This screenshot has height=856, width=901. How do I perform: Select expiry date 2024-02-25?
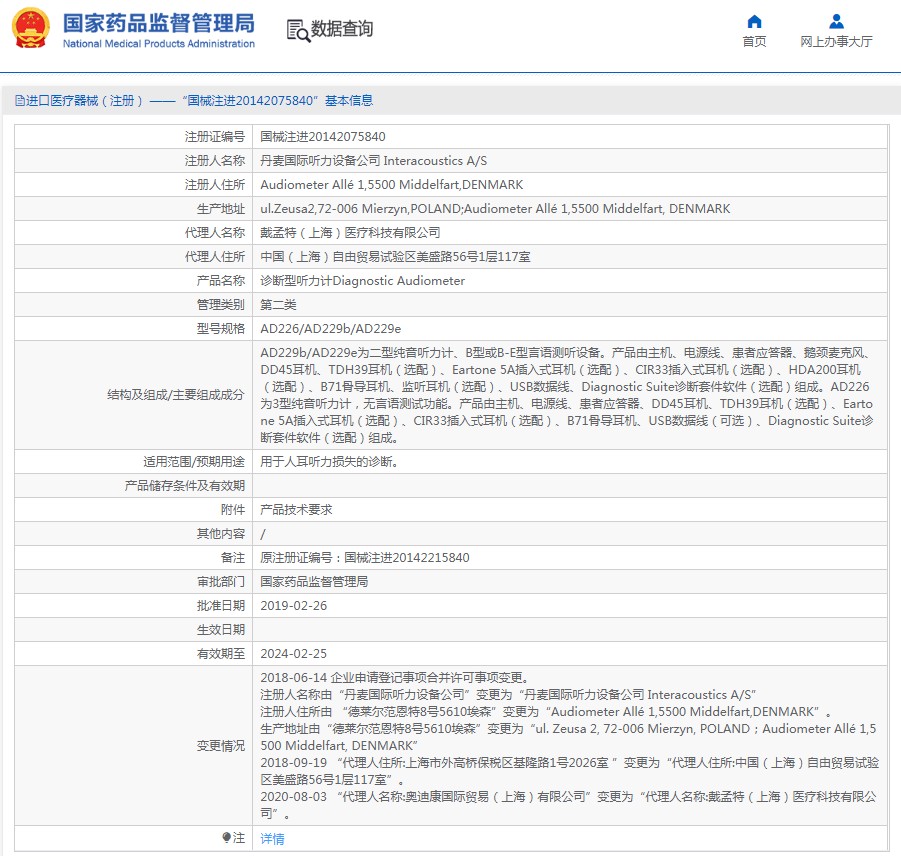click(293, 654)
